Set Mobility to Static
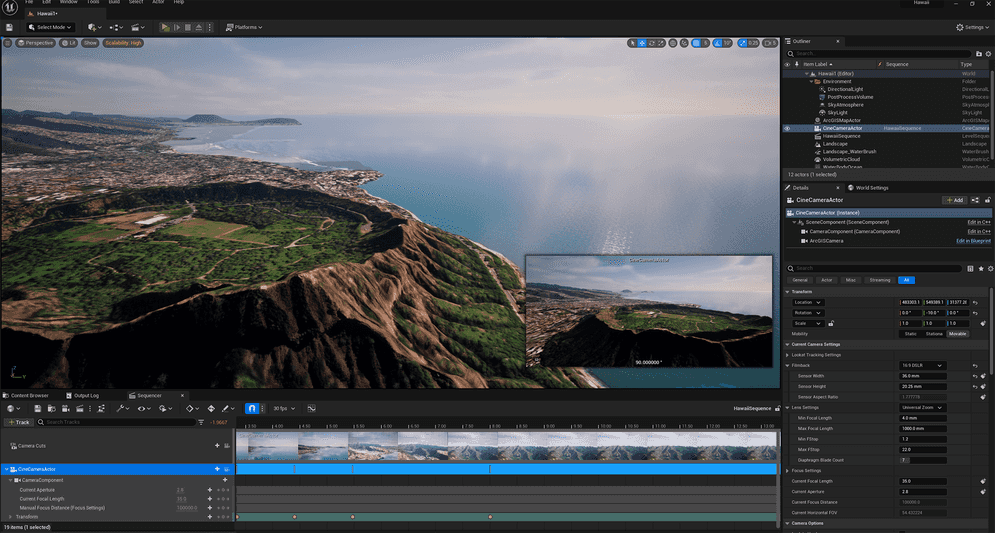Image resolution: width=995 pixels, height=533 pixels. (x=911, y=333)
